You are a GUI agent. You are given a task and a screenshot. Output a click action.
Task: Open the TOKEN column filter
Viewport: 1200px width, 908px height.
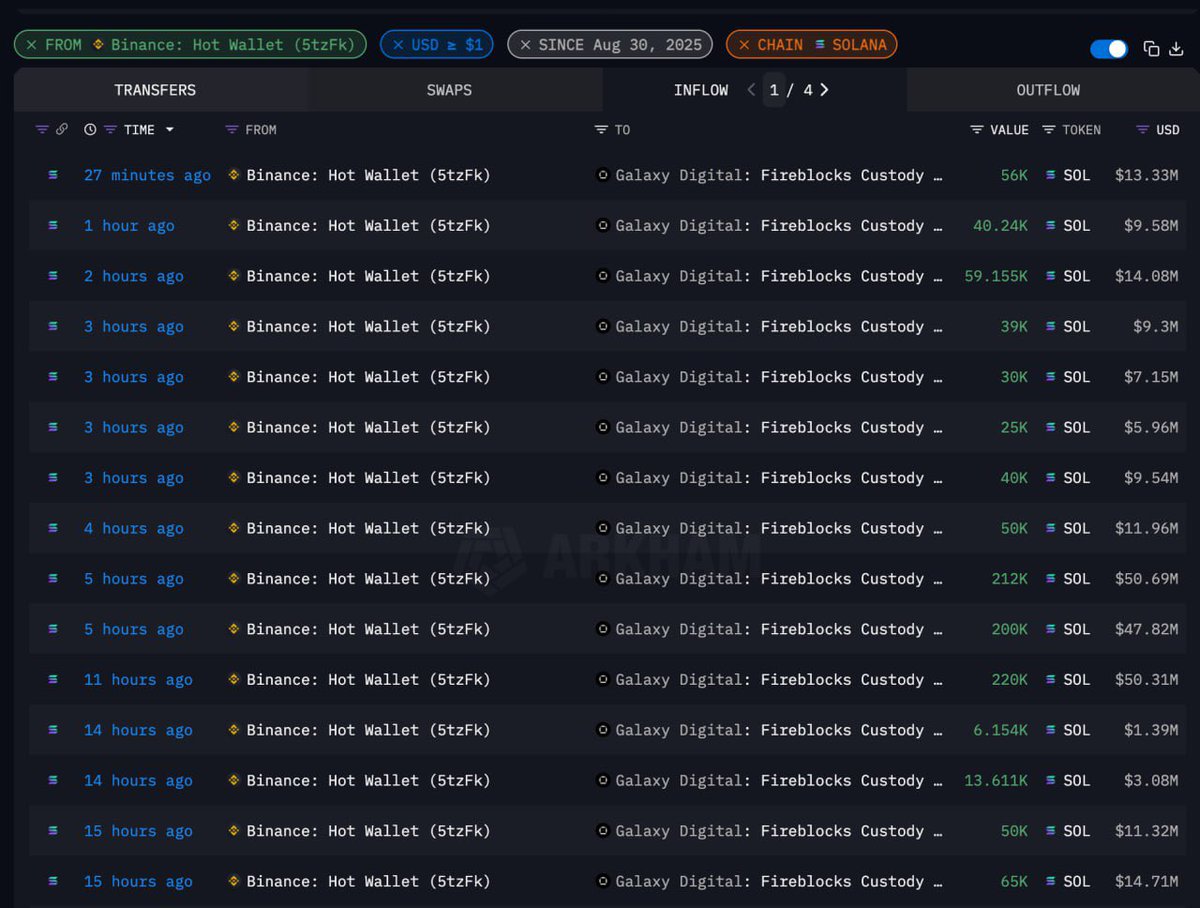(x=1049, y=130)
